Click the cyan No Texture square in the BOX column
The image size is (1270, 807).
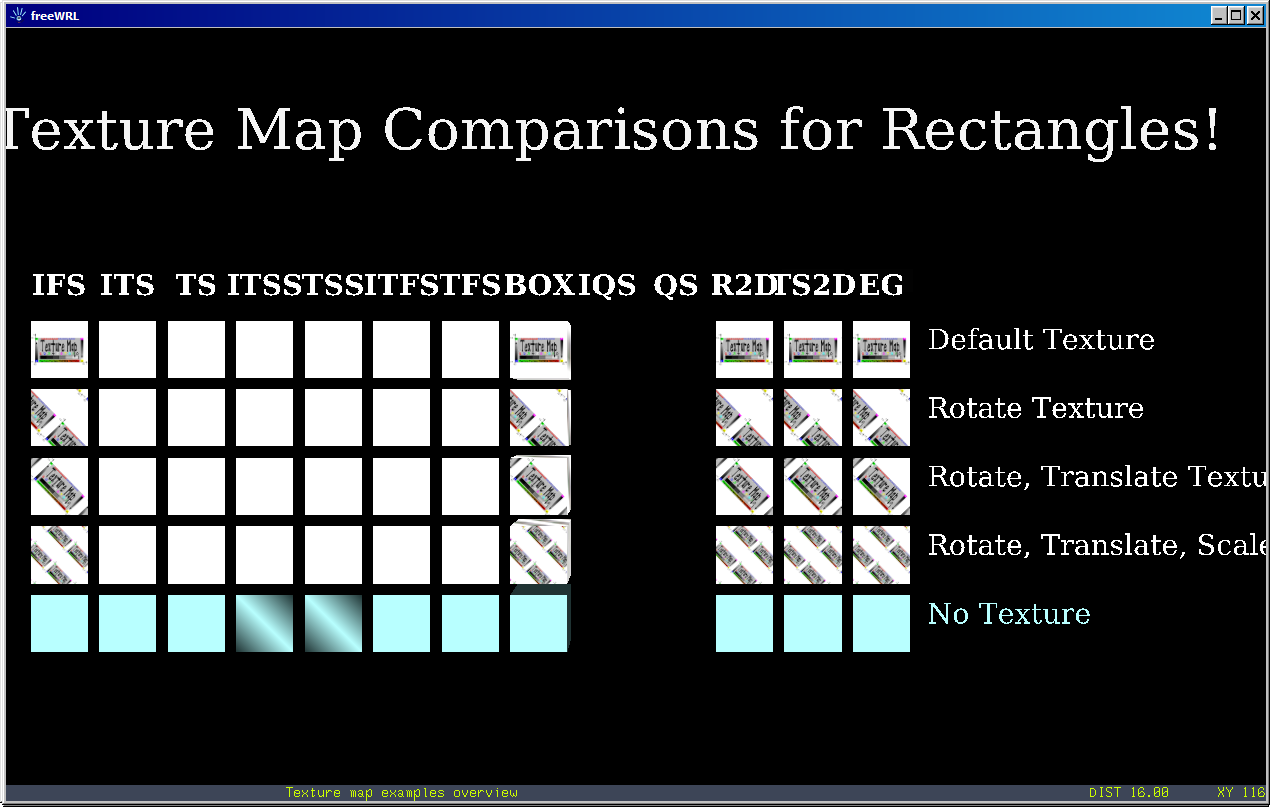(539, 623)
